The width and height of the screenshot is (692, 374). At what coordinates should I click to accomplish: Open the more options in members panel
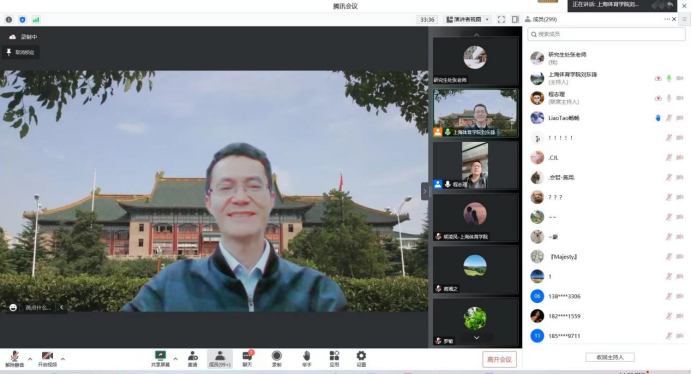666,19
